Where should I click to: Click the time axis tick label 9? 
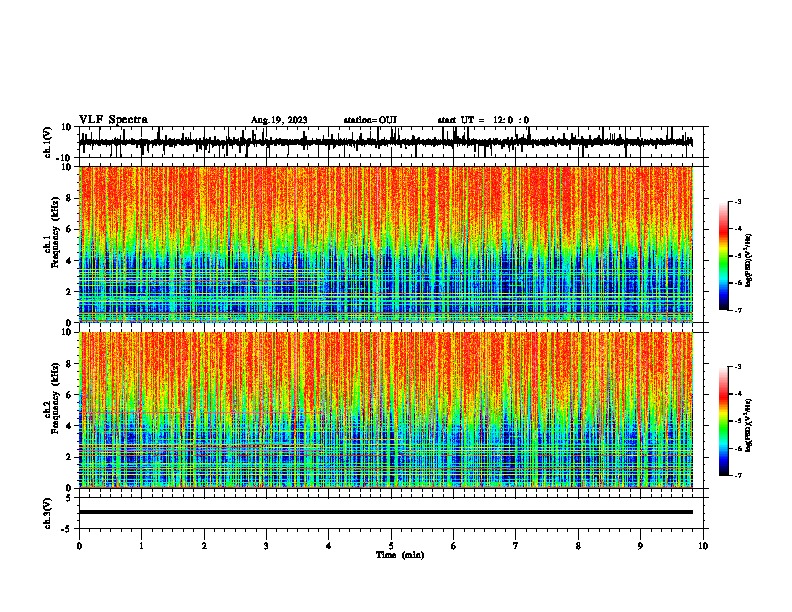[640, 546]
